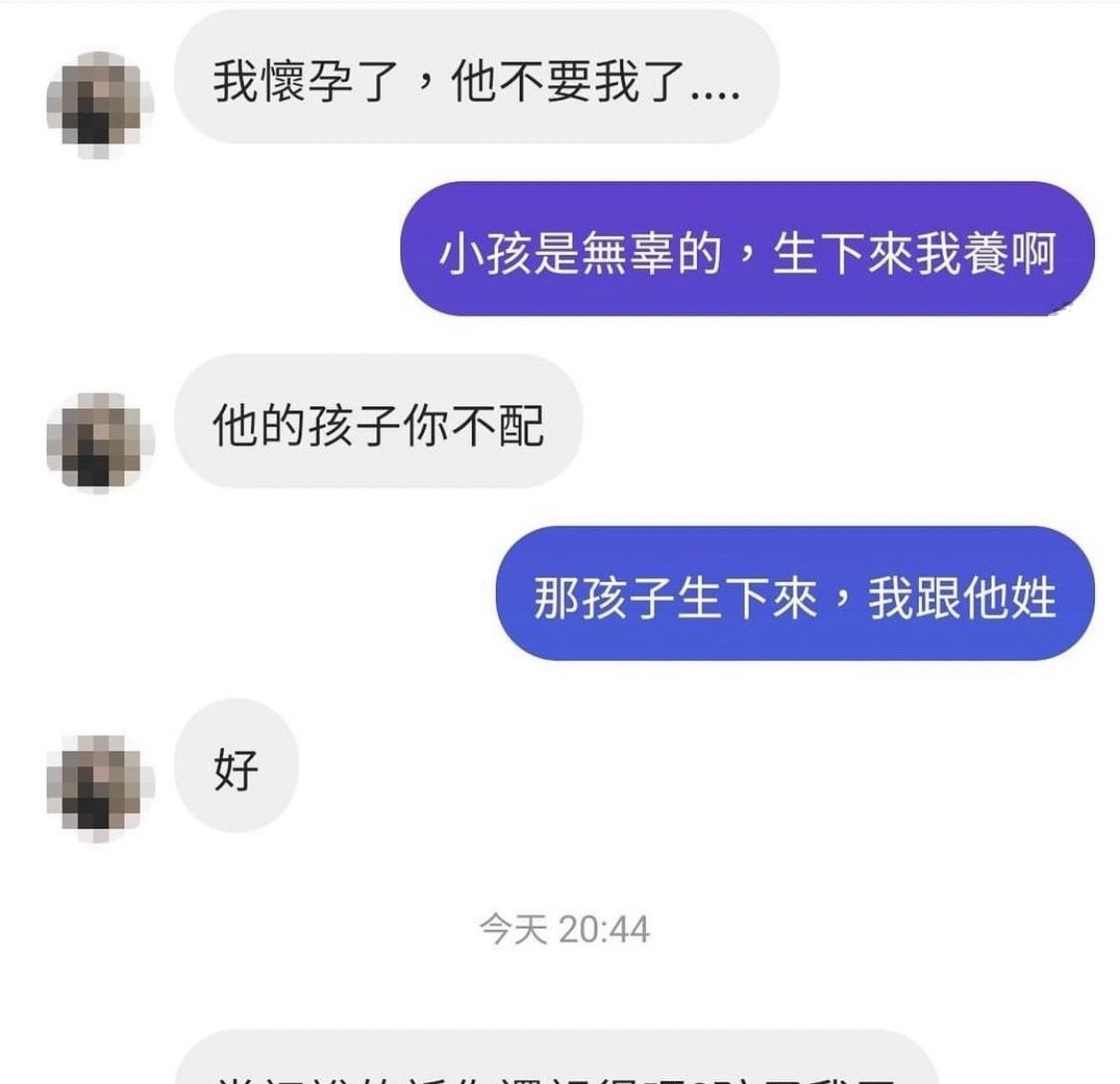The height and width of the screenshot is (1084, 1120).
Task: Tap the phrase 我跟他姓 in the blue bubble
Action: [x=962, y=598]
